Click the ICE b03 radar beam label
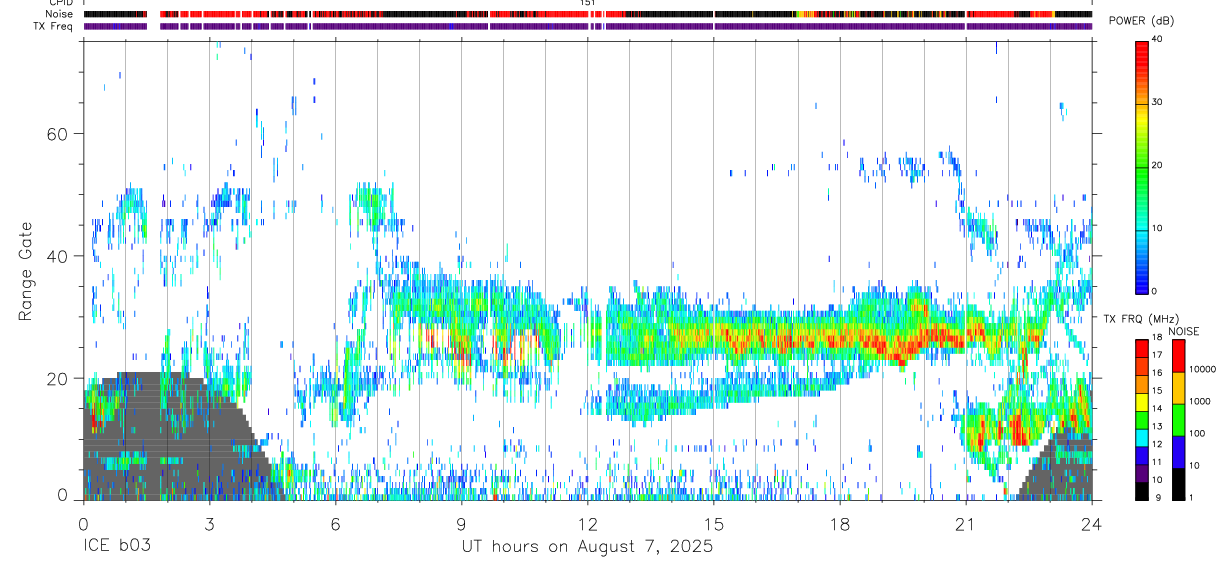The height and width of the screenshot is (567, 1228). click(118, 547)
